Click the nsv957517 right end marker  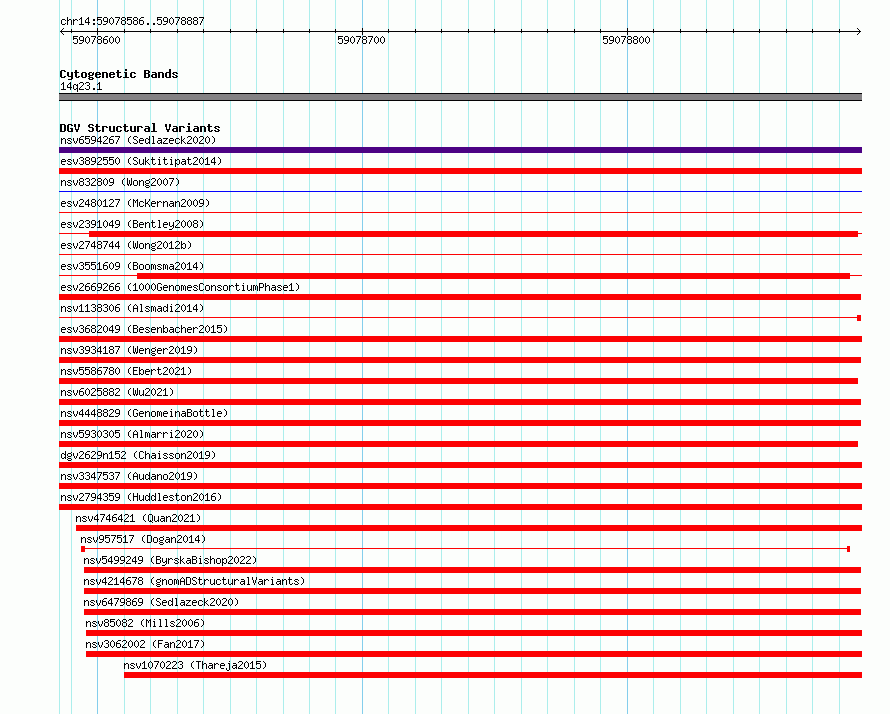coord(848,549)
